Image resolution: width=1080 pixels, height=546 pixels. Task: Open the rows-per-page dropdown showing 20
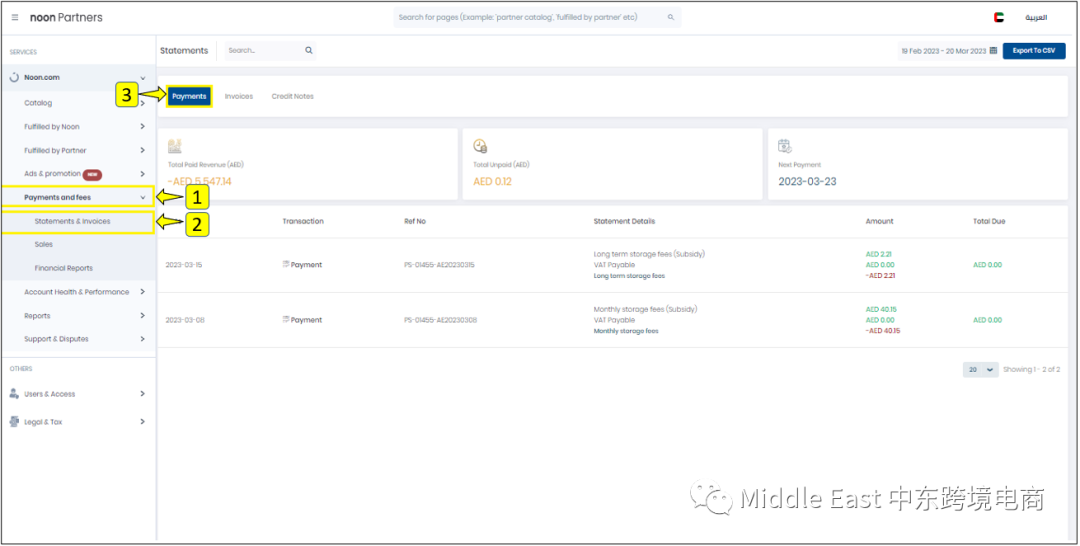click(x=981, y=370)
